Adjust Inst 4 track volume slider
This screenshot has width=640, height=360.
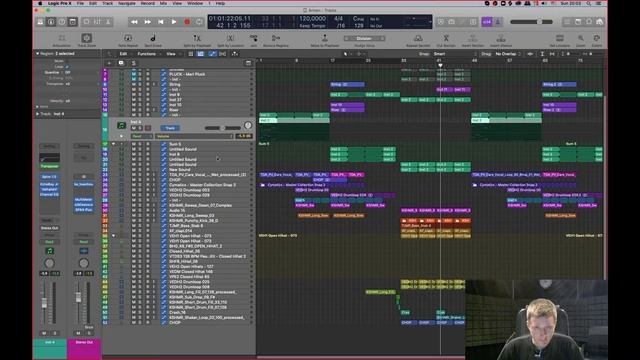[x=222, y=128]
